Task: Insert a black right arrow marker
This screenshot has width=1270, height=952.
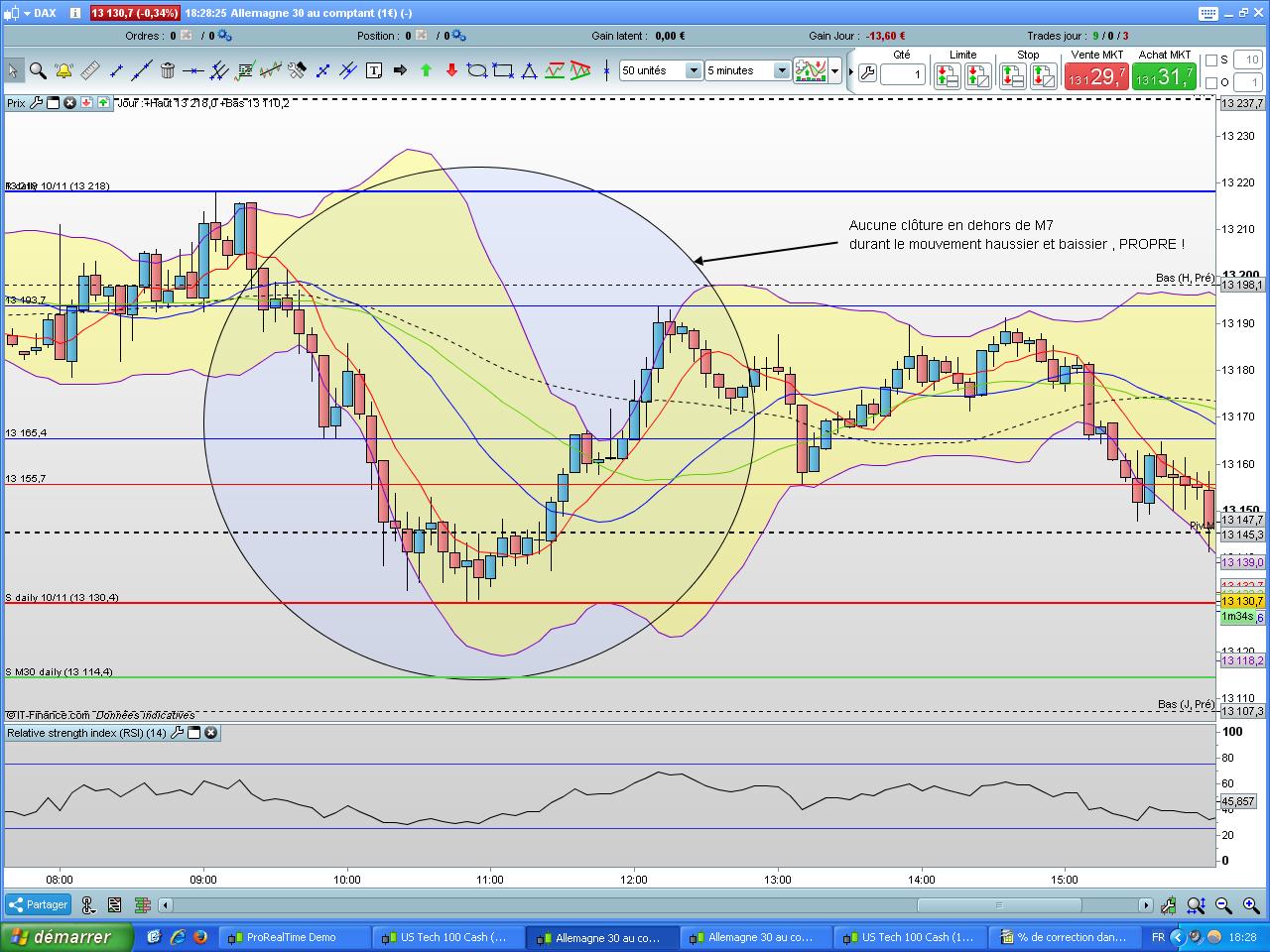Action: tap(400, 70)
